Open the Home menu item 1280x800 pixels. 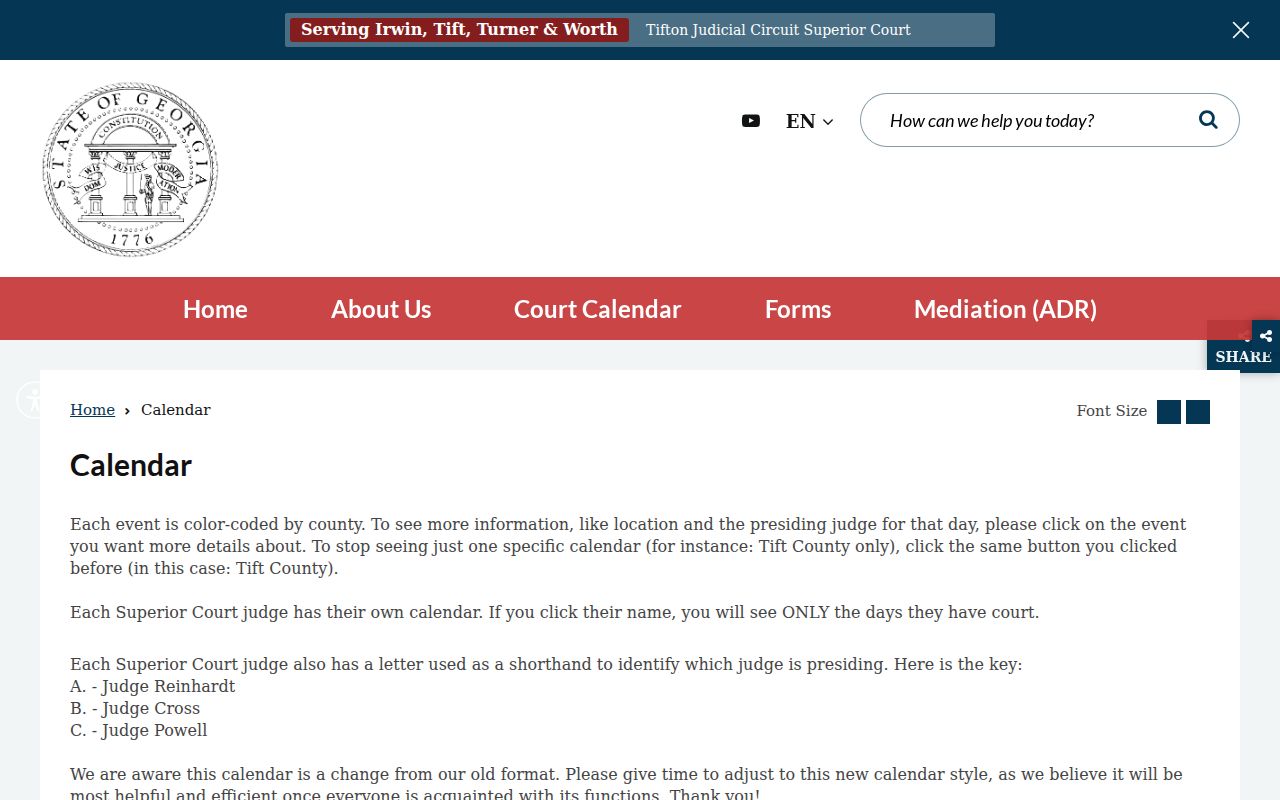coord(215,309)
